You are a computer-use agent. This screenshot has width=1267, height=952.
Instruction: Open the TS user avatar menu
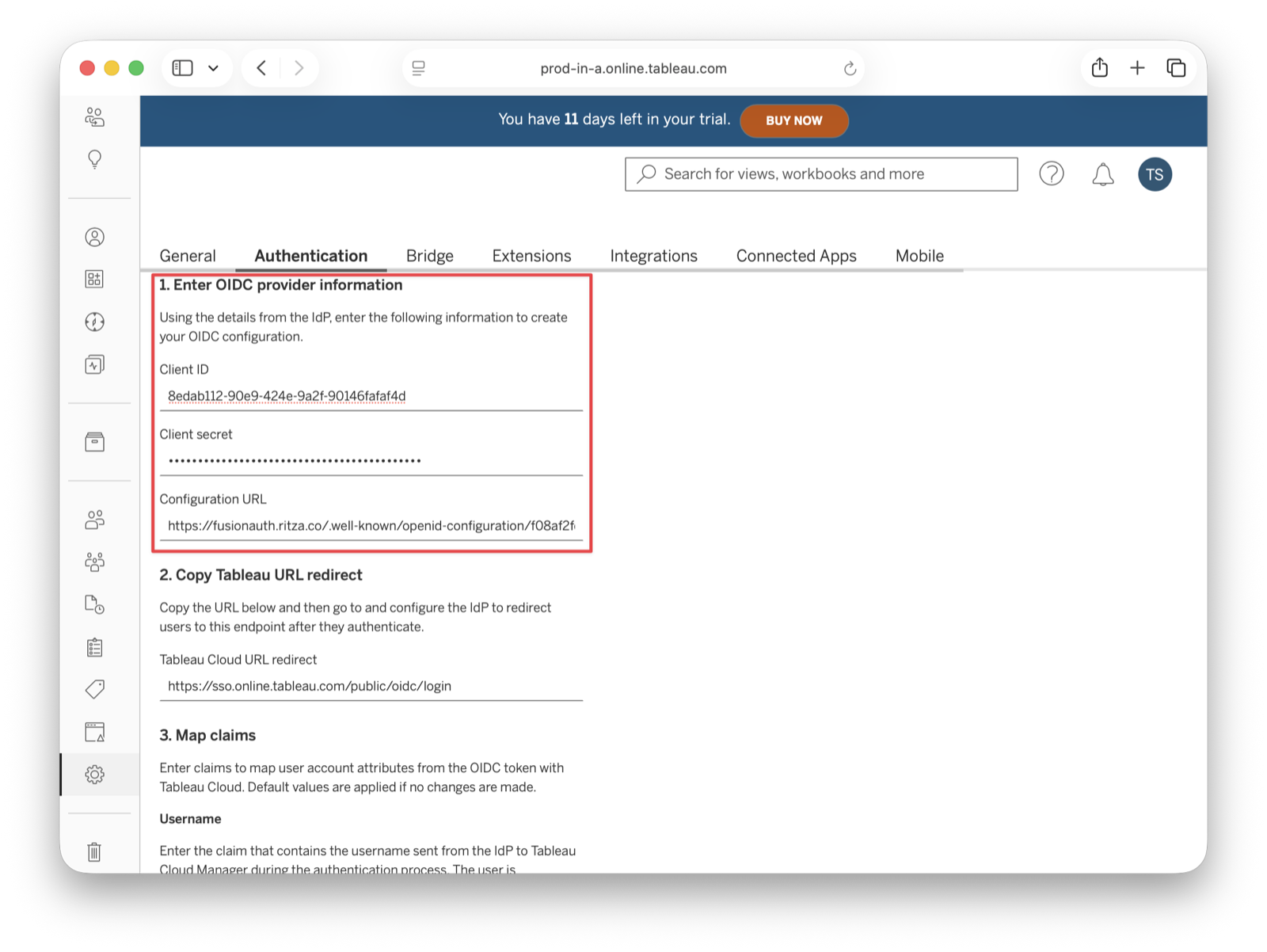(x=1155, y=174)
